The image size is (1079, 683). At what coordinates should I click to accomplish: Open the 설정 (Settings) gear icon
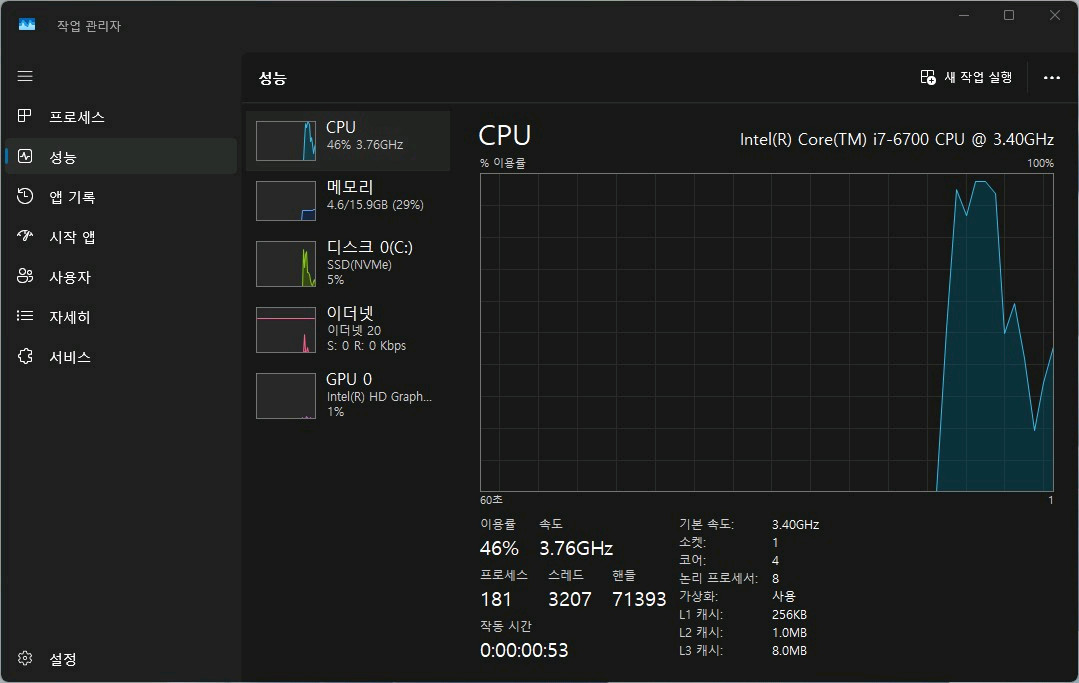coord(26,659)
